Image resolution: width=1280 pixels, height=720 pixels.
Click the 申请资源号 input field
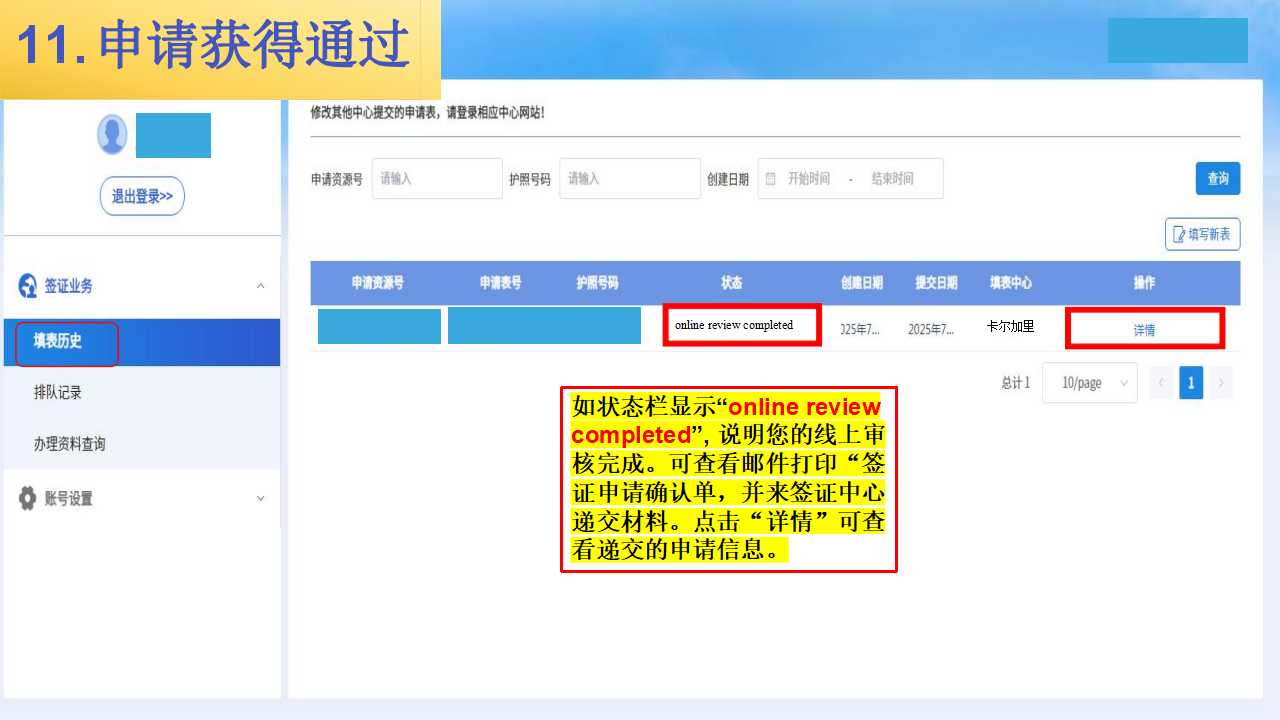(437, 179)
